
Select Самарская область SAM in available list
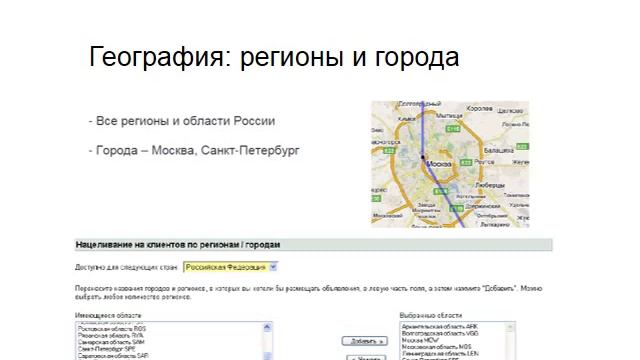point(111,342)
